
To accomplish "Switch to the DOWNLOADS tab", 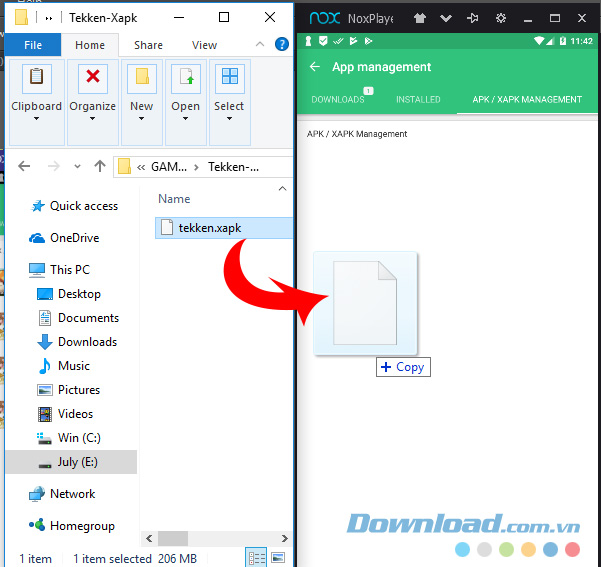I will point(338,99).
